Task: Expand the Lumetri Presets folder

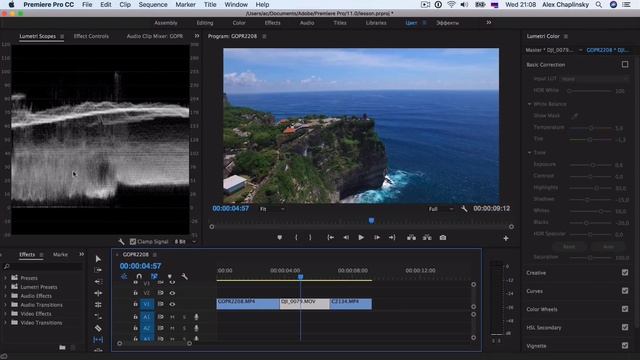Action: pos(5,287)
